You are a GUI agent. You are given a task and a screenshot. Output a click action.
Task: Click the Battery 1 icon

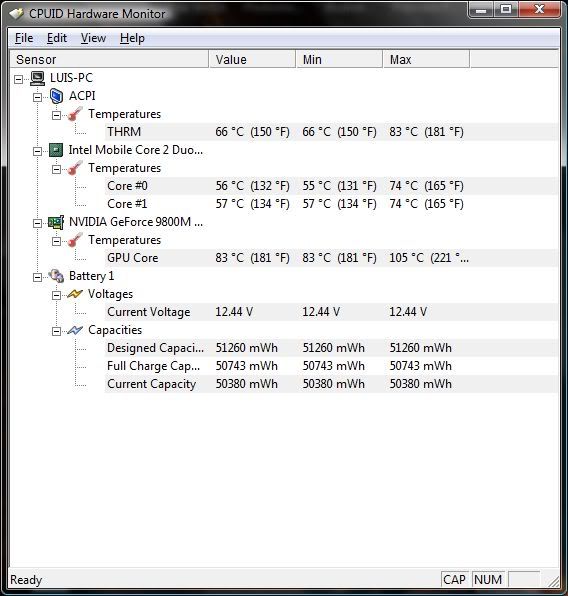click(x=56, y=276)
